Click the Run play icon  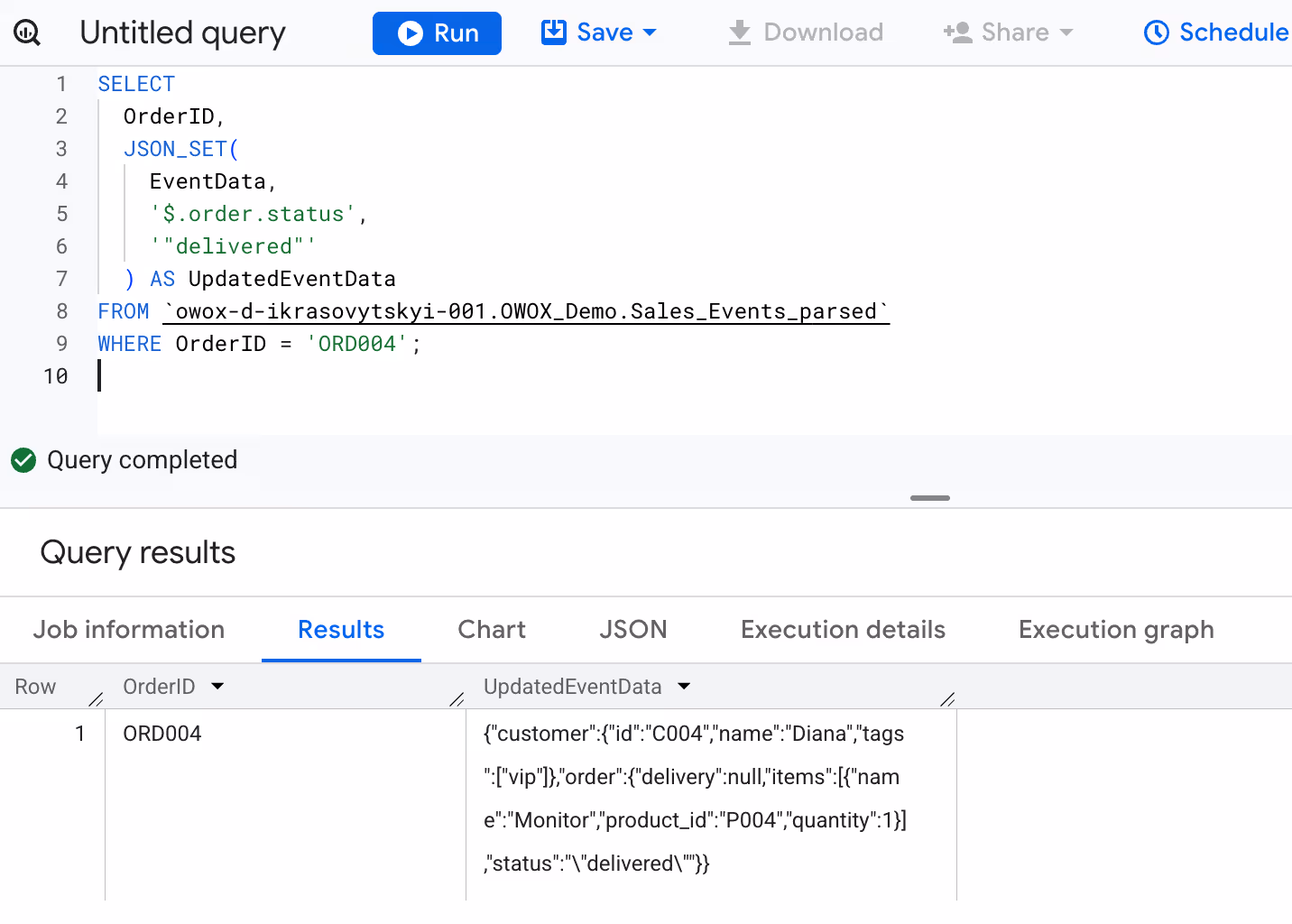point(411,33)
